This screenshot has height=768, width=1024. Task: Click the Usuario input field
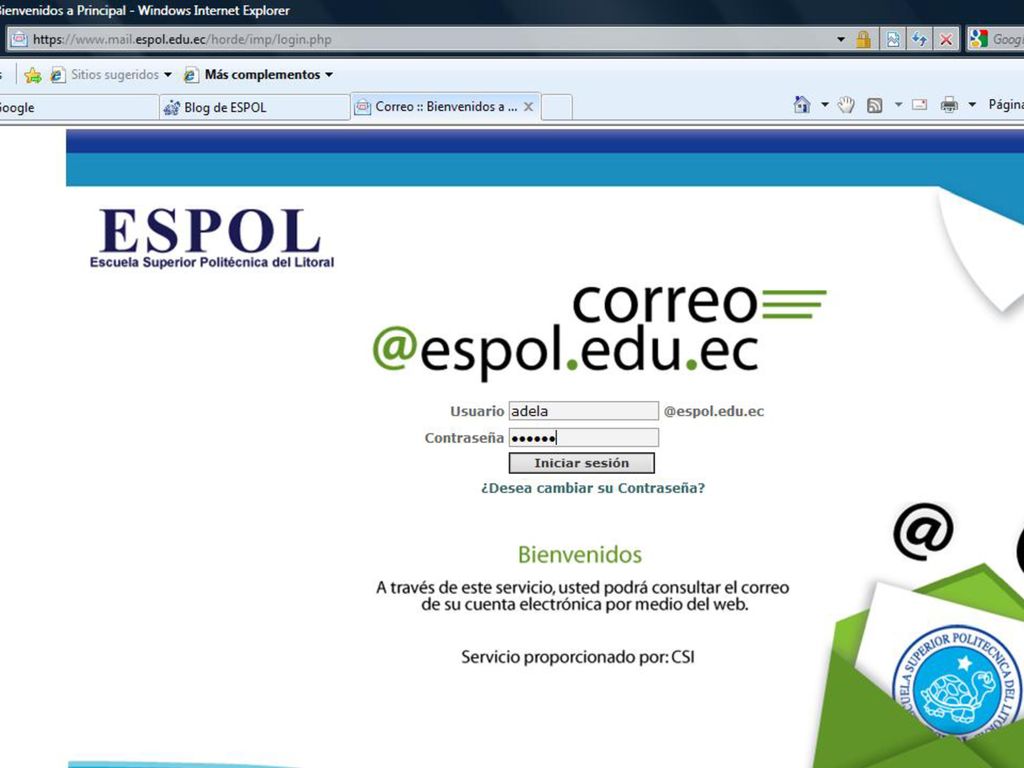(584, 411)
